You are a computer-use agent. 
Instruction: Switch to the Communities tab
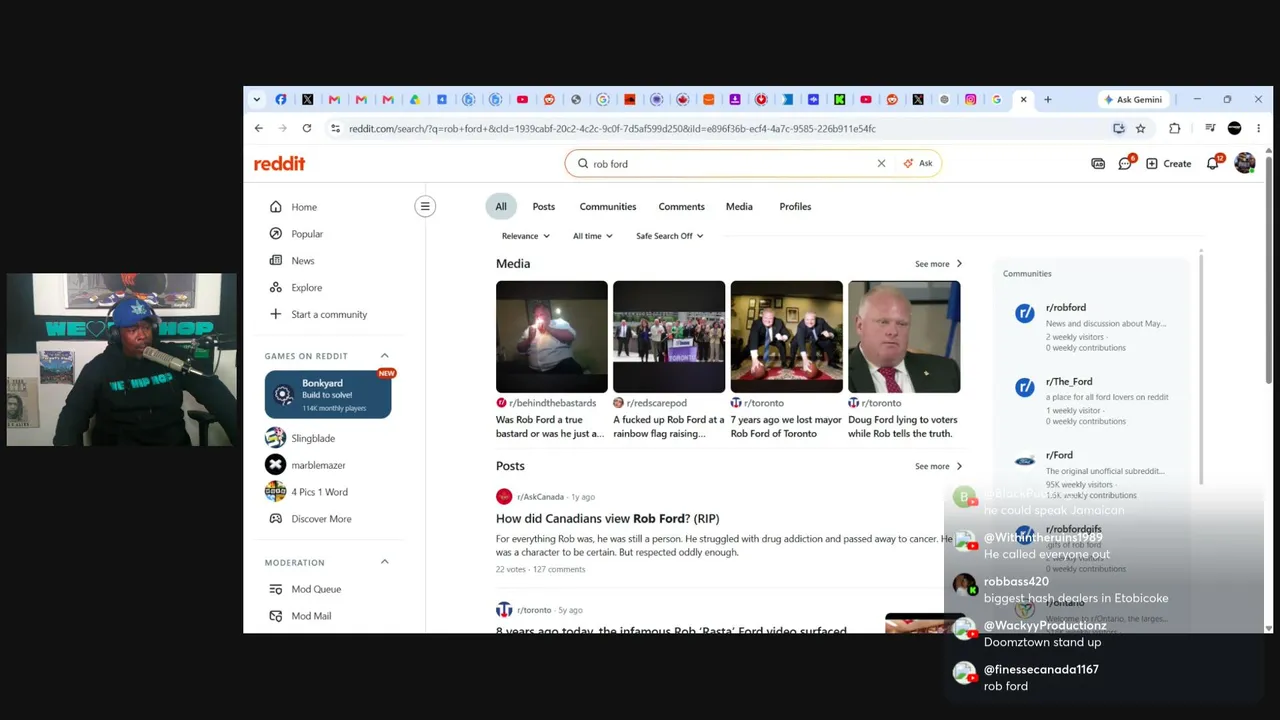pos(608,207)
